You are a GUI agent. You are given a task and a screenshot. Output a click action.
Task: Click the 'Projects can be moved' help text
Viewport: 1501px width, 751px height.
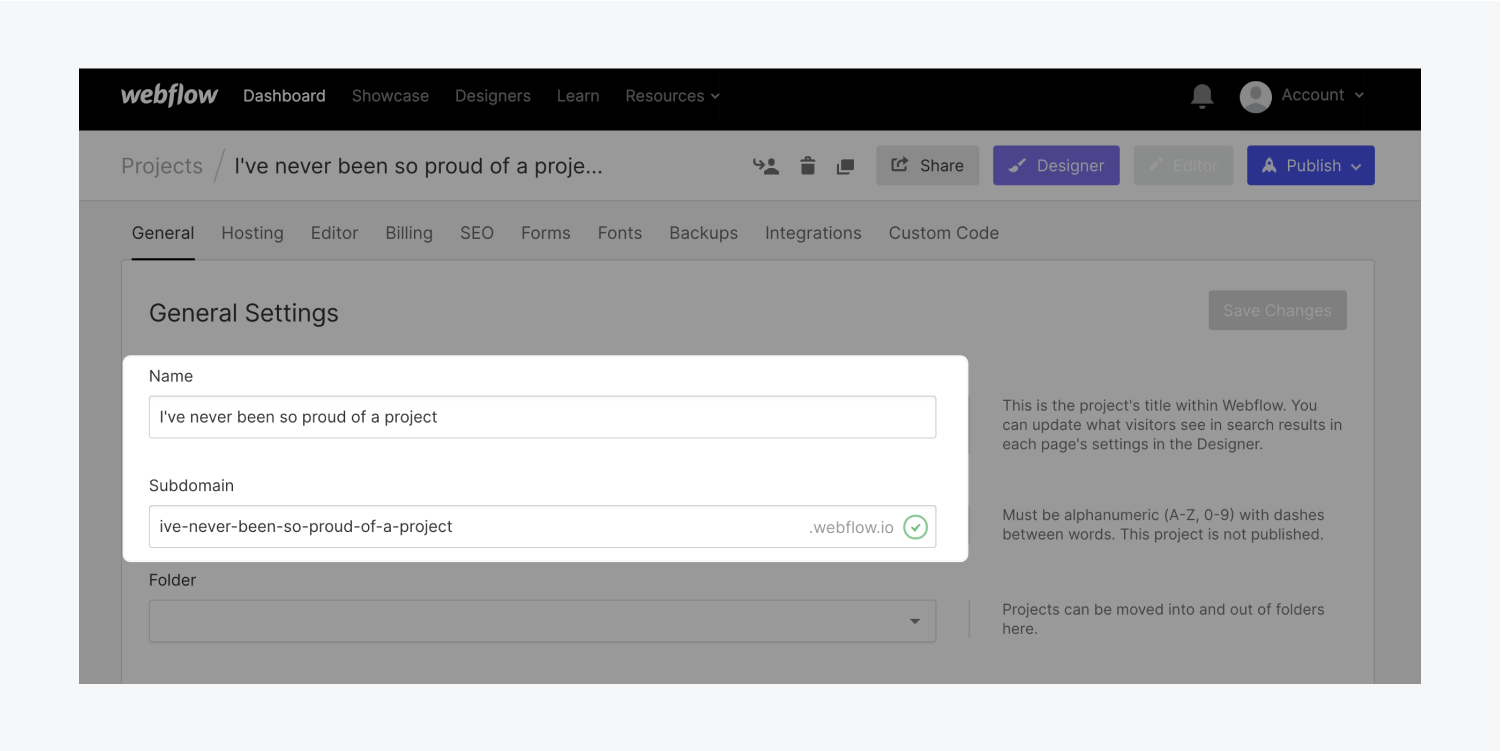pos(1163,619)
